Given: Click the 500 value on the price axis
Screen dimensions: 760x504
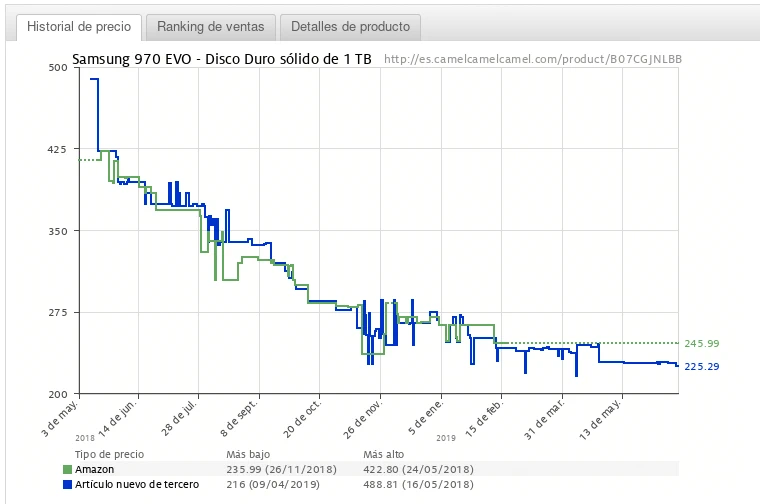Looking at the screenshot, I should point(57,68).
